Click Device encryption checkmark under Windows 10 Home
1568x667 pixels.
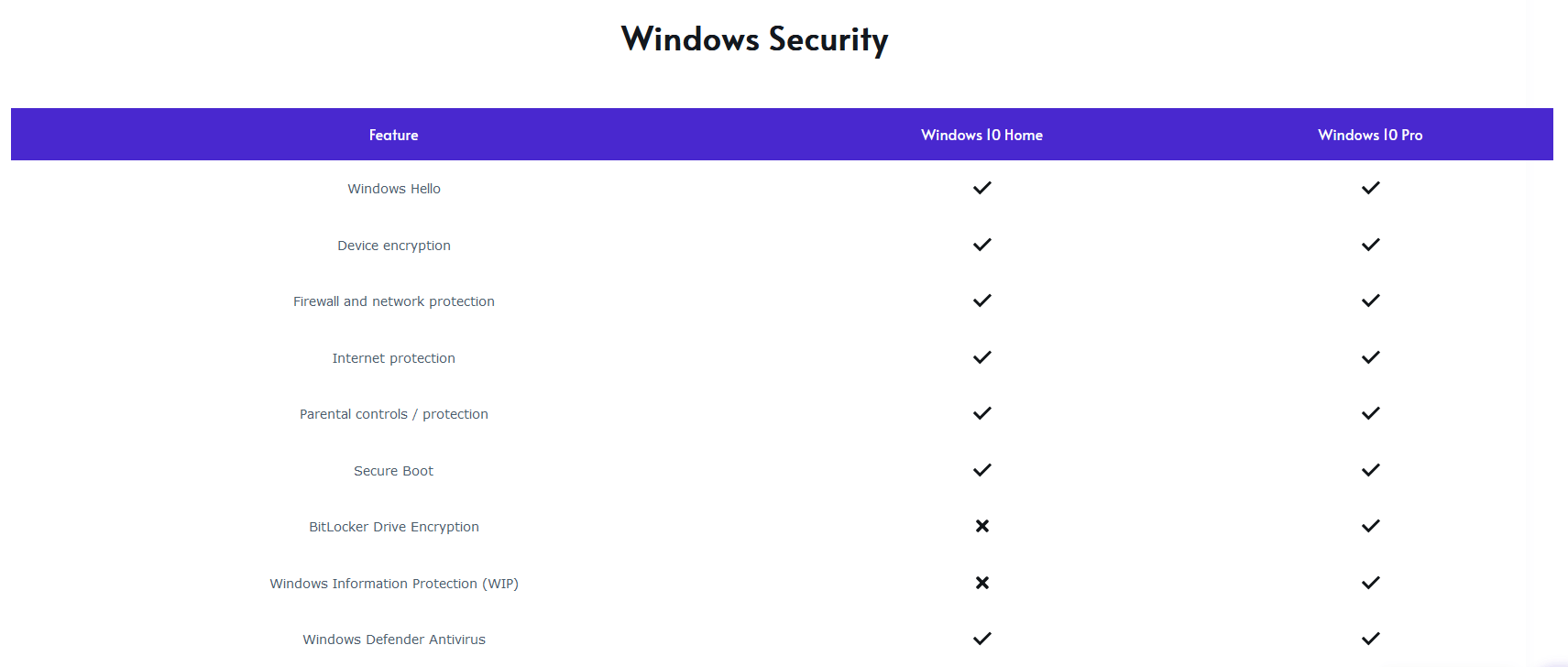point(981,245)
